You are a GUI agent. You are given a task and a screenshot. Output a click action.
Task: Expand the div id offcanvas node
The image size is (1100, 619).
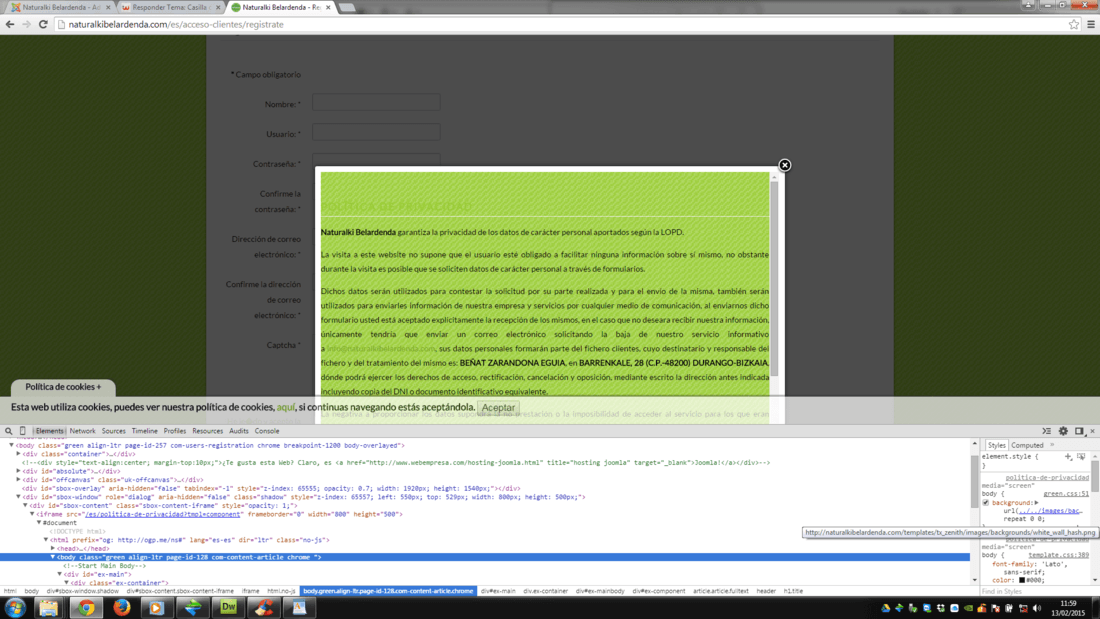(x=18, y=480)
